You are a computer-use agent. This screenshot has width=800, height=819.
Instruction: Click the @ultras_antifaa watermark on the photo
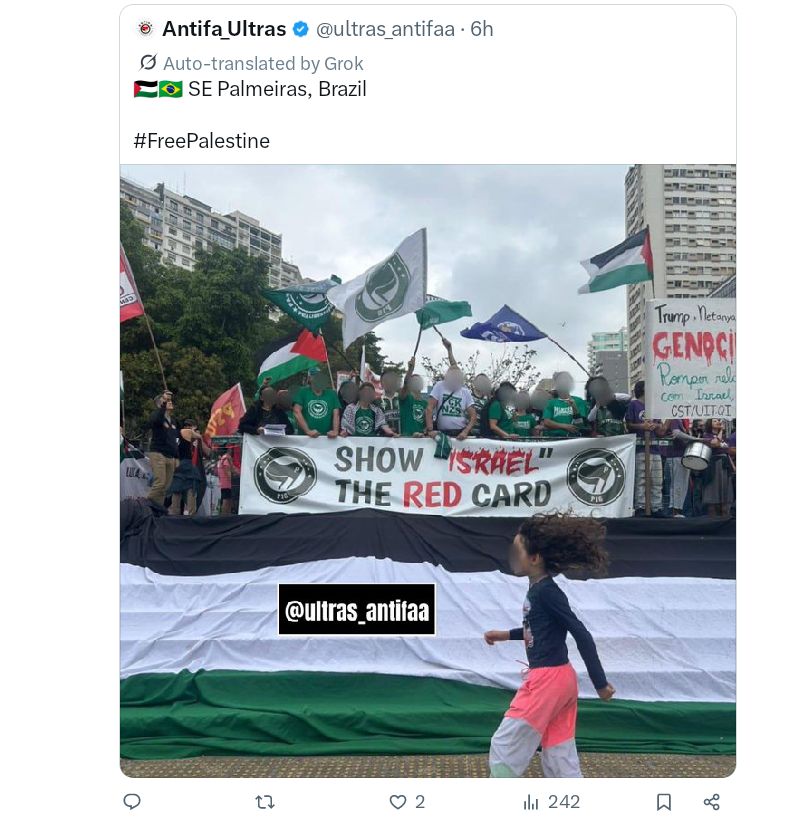pyautogui.click(x=357, y=610)
